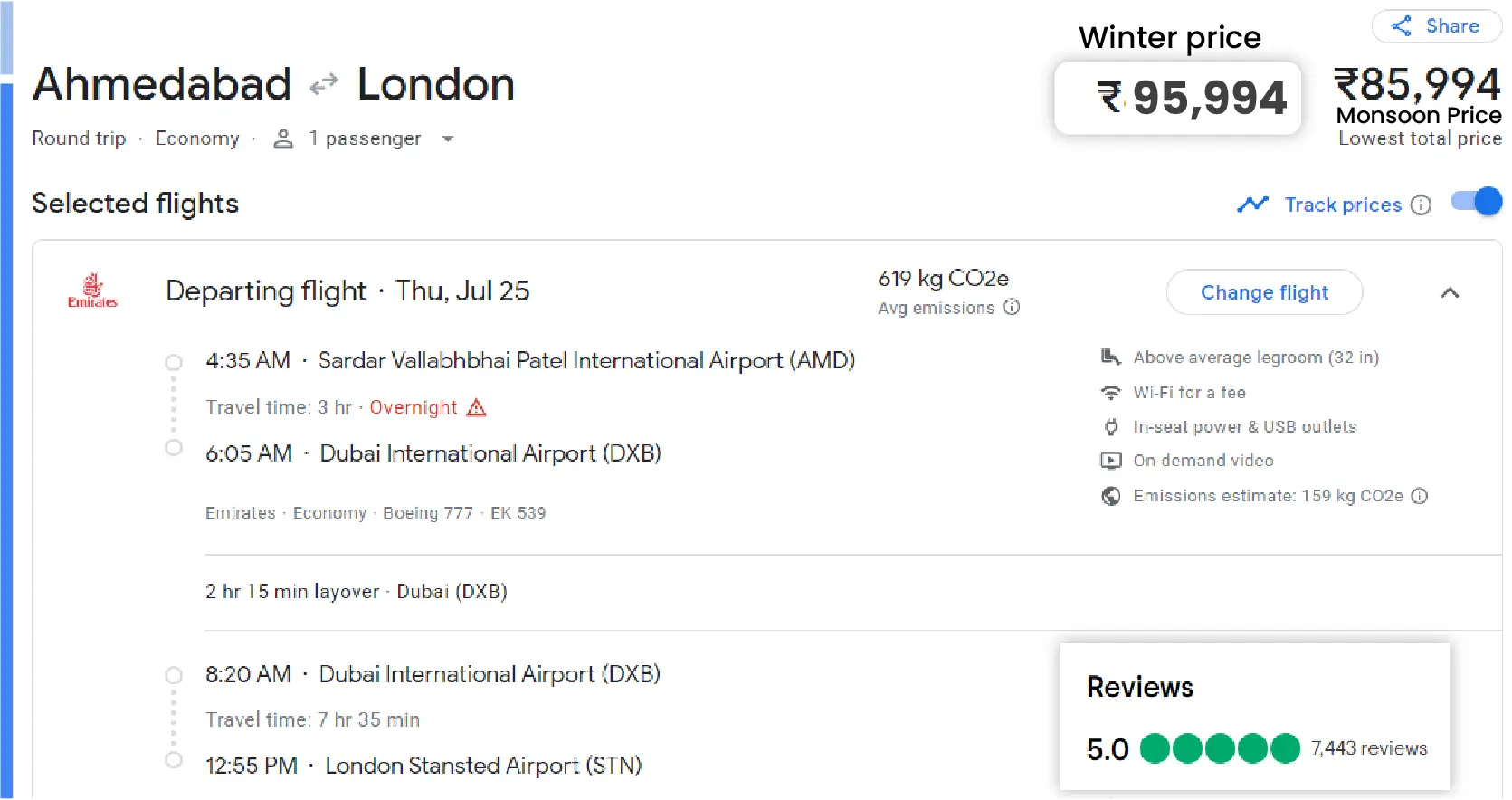Image resolution: width=1512 pixels, height=800 pixels.
Task: Click the Share link text
Action: pyautogui.click(x=1451, y=26)
